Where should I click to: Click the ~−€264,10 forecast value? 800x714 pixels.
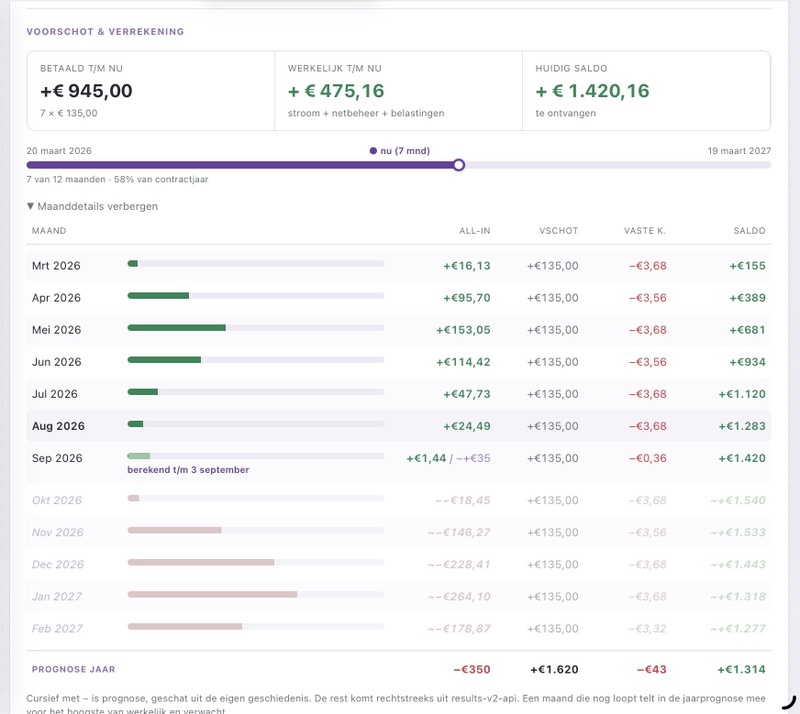tap(459, 597)
